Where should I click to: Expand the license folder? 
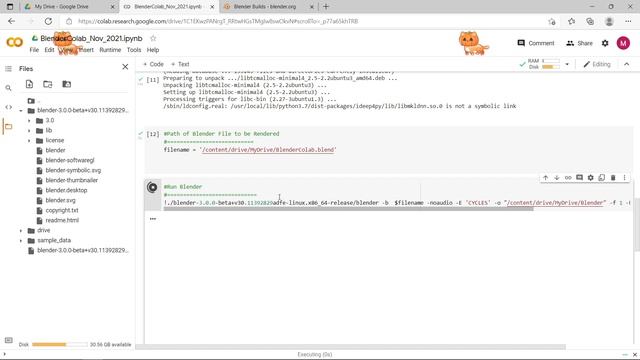(29, 141)
